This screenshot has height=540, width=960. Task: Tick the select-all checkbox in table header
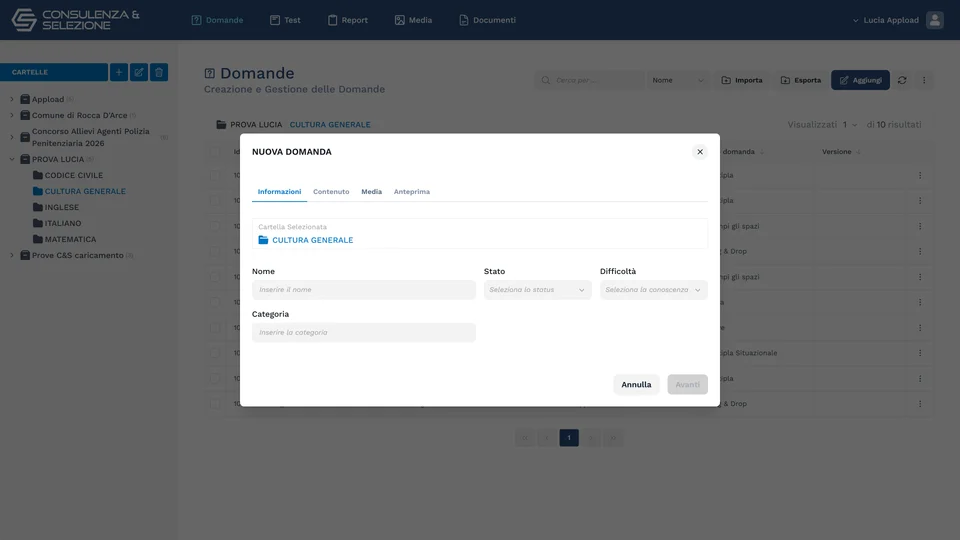tap(215, 152)
